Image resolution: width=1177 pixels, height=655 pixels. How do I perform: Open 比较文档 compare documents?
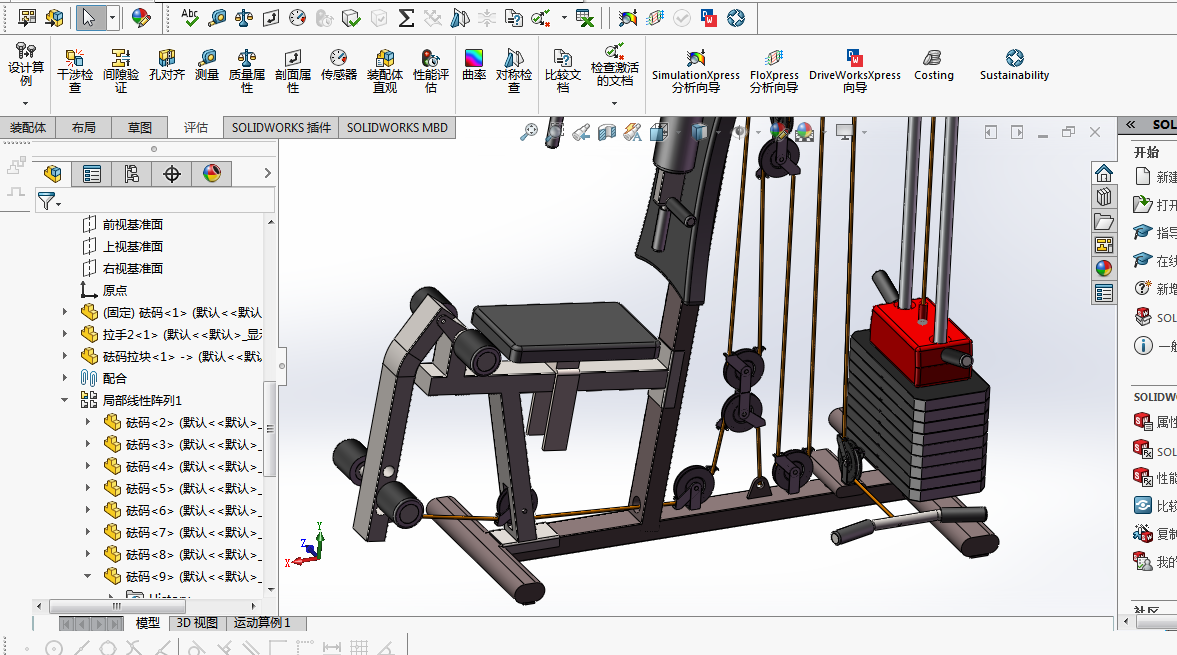coord(563,71)
